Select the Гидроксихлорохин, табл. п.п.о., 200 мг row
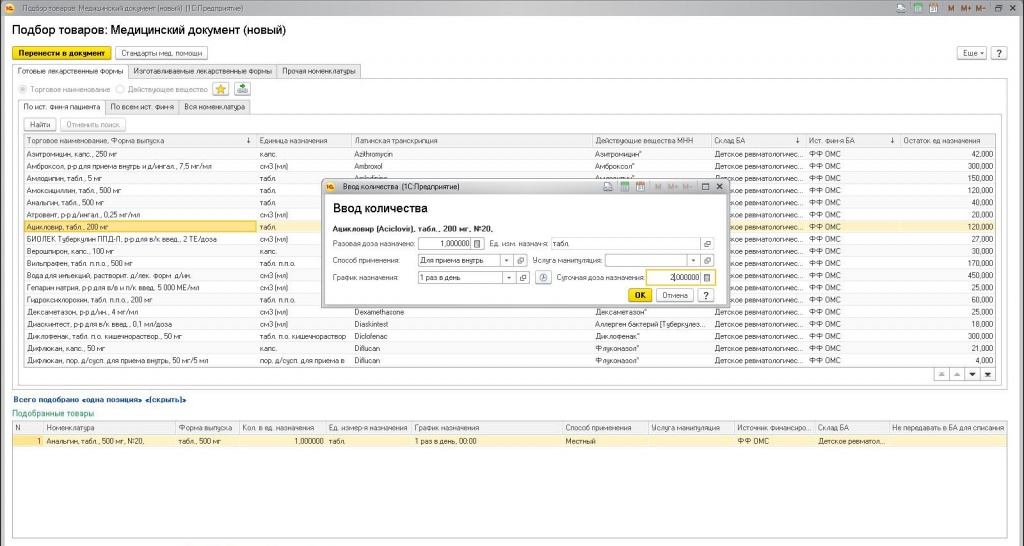 (509, 300)
